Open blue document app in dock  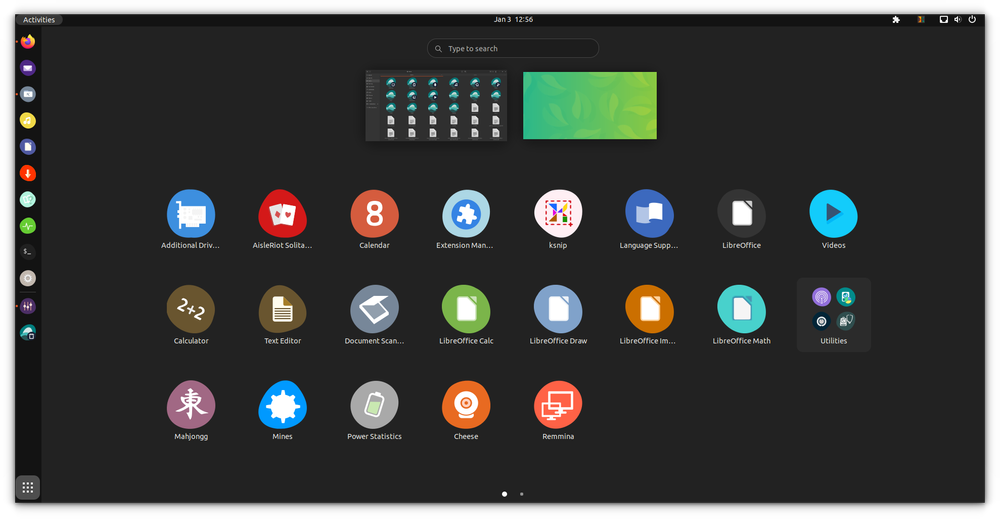tap(27, 147)
